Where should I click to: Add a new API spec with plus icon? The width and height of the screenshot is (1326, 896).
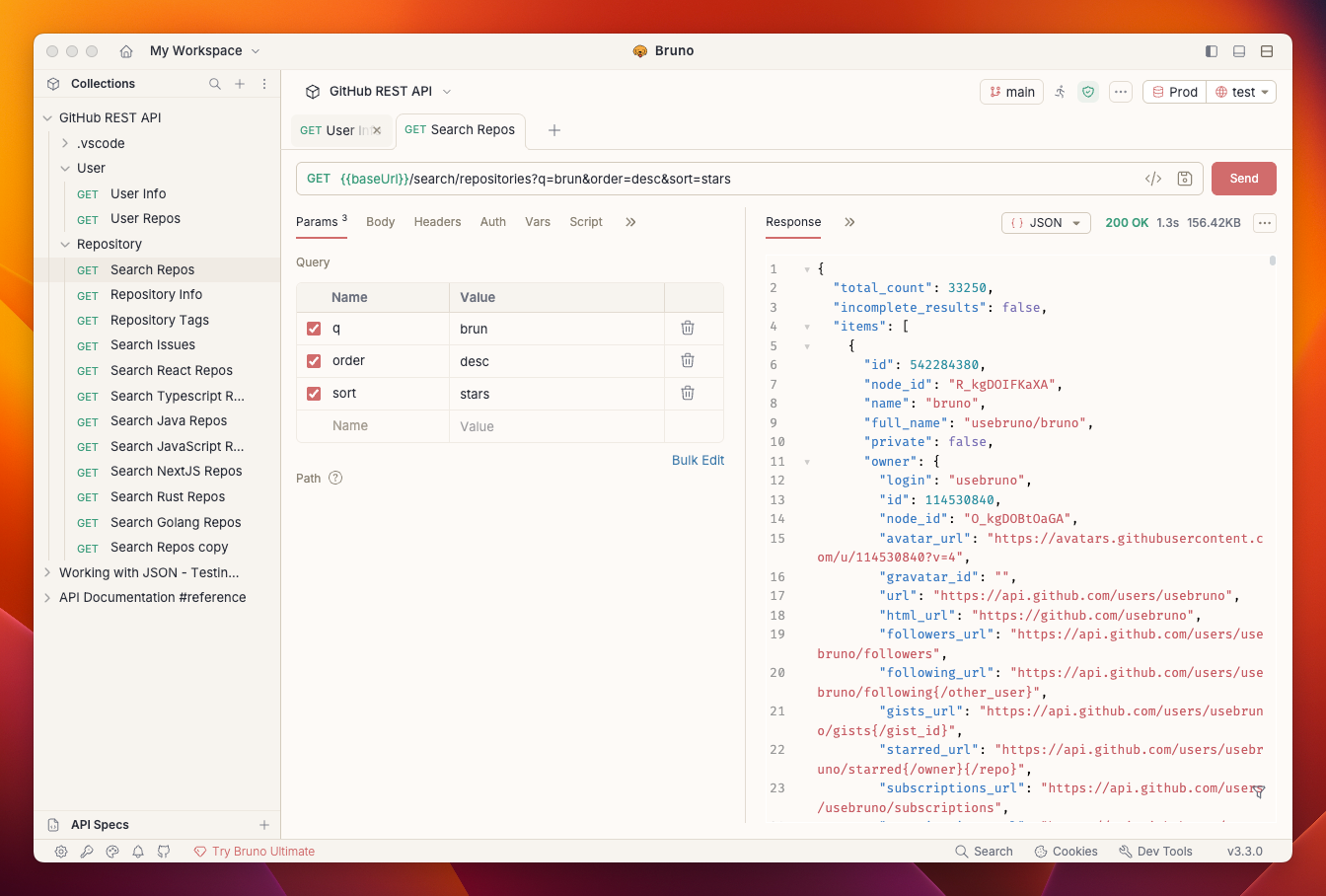click(x=264, y=825)
